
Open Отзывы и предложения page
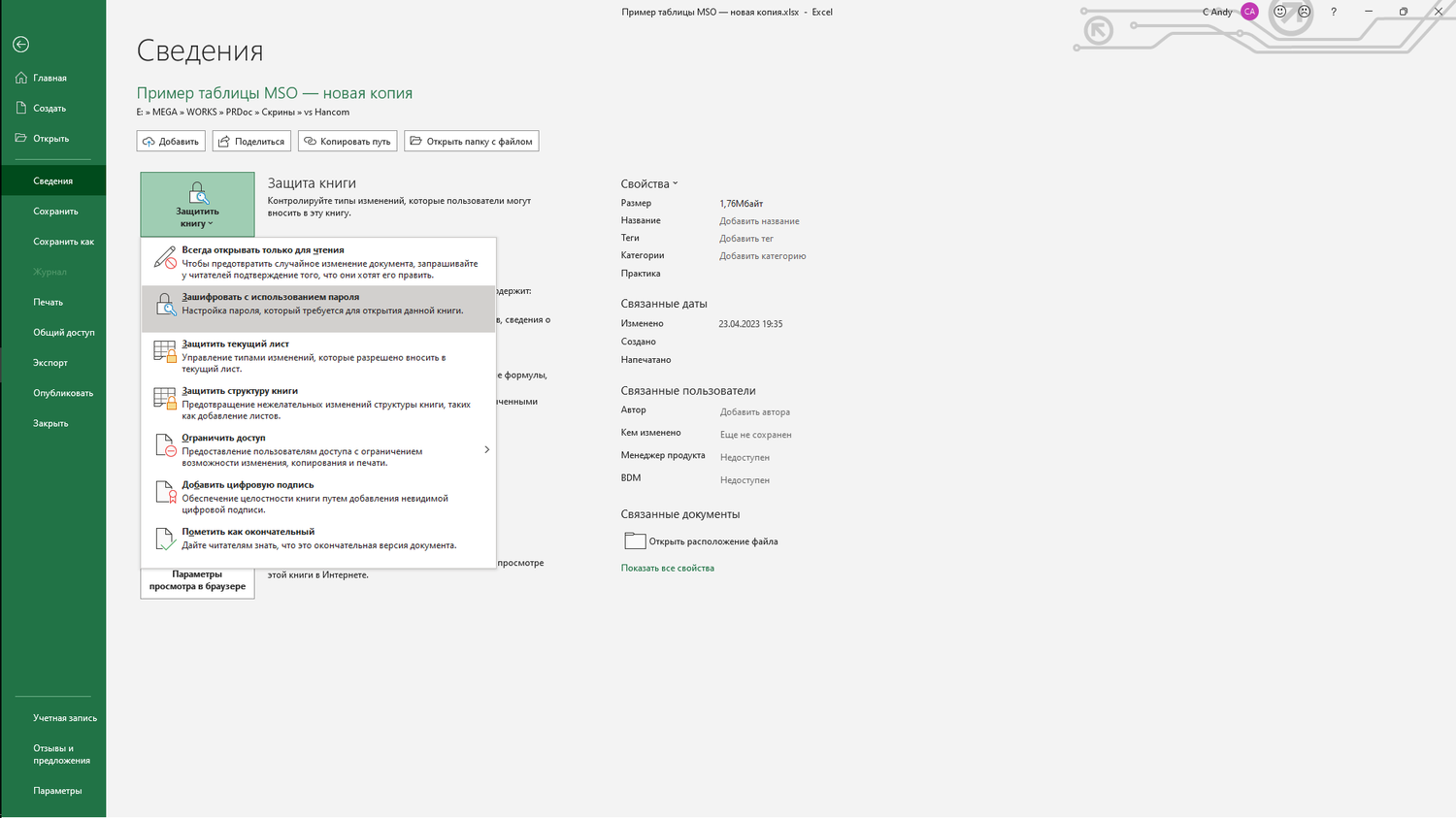click(53, 754)
